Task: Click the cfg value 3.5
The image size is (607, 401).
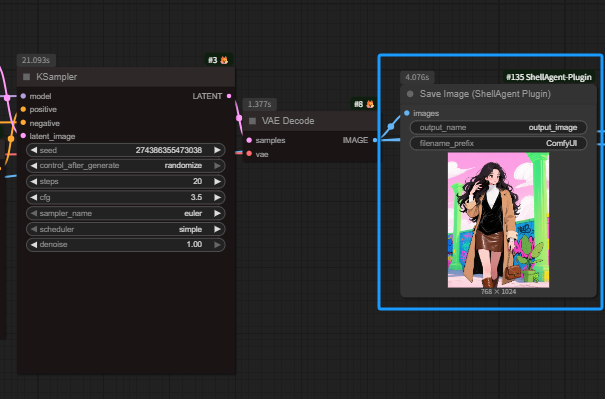Action: [x=197, y=198]
